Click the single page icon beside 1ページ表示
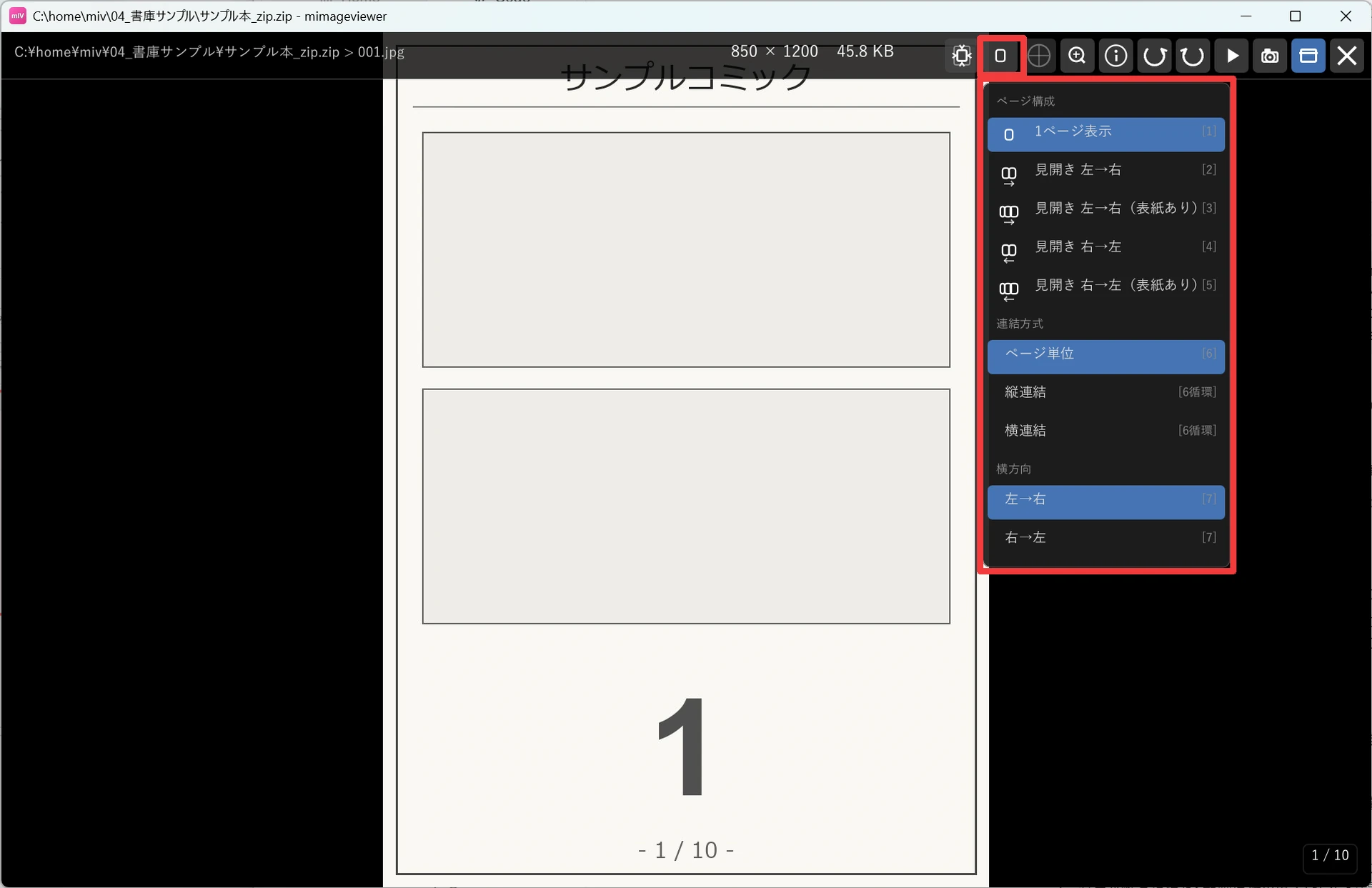 (1009, 134)
